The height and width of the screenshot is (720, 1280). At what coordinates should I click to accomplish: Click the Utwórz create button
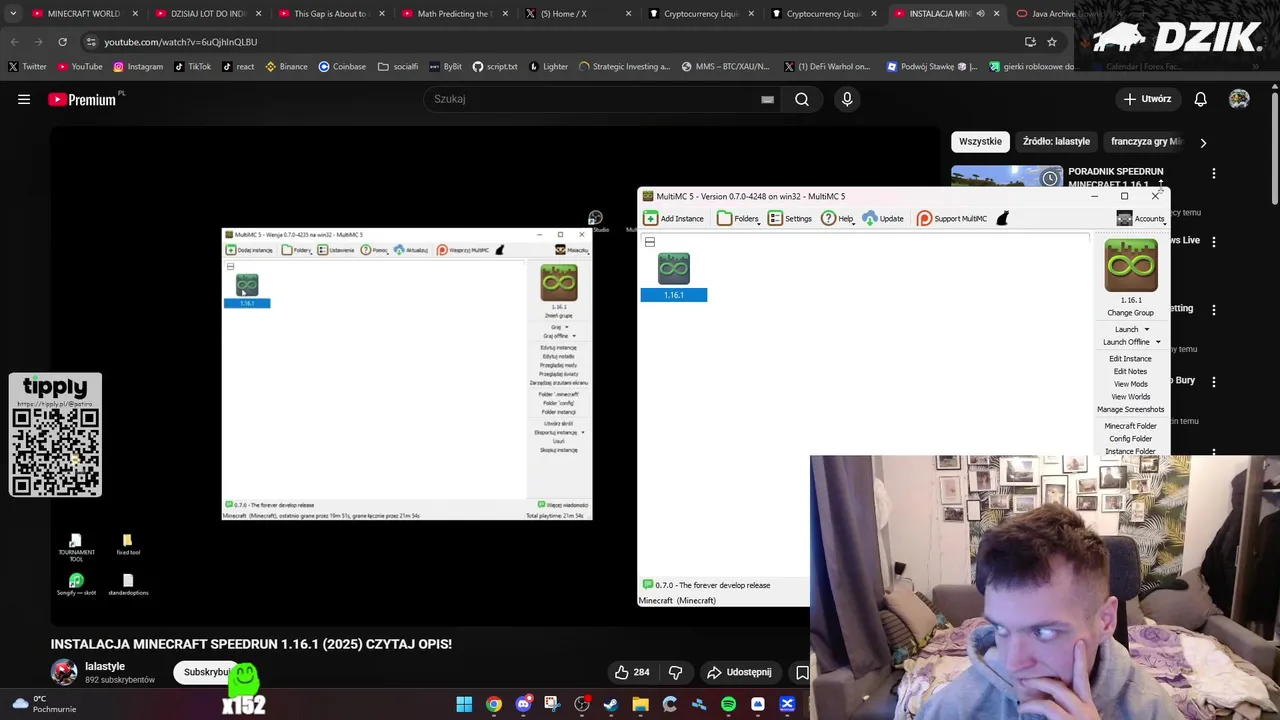[1146, 99]
